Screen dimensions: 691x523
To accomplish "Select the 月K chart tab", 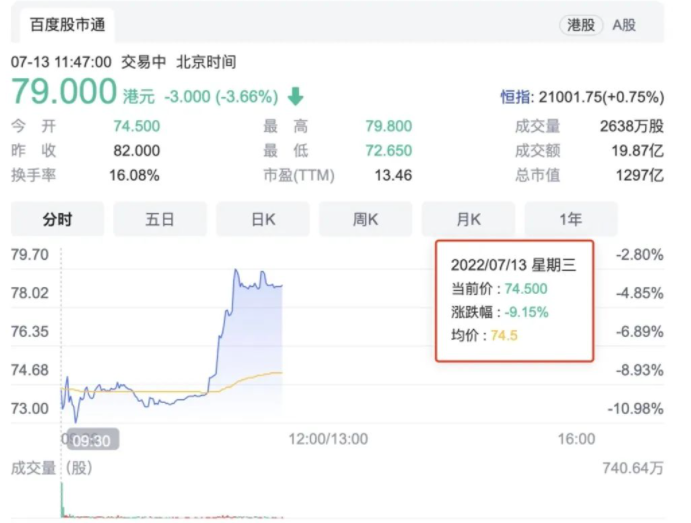I will (x=468, y=219).
